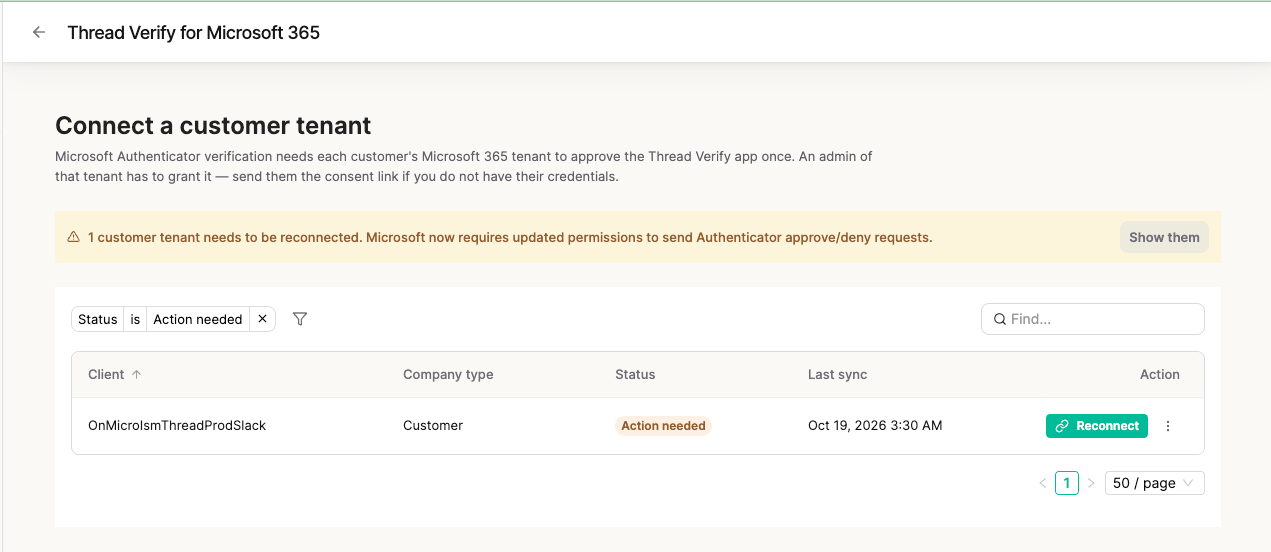Screen dimensions: 1271x552
Task: Click the Company type column header
Action: click(448, 374)
